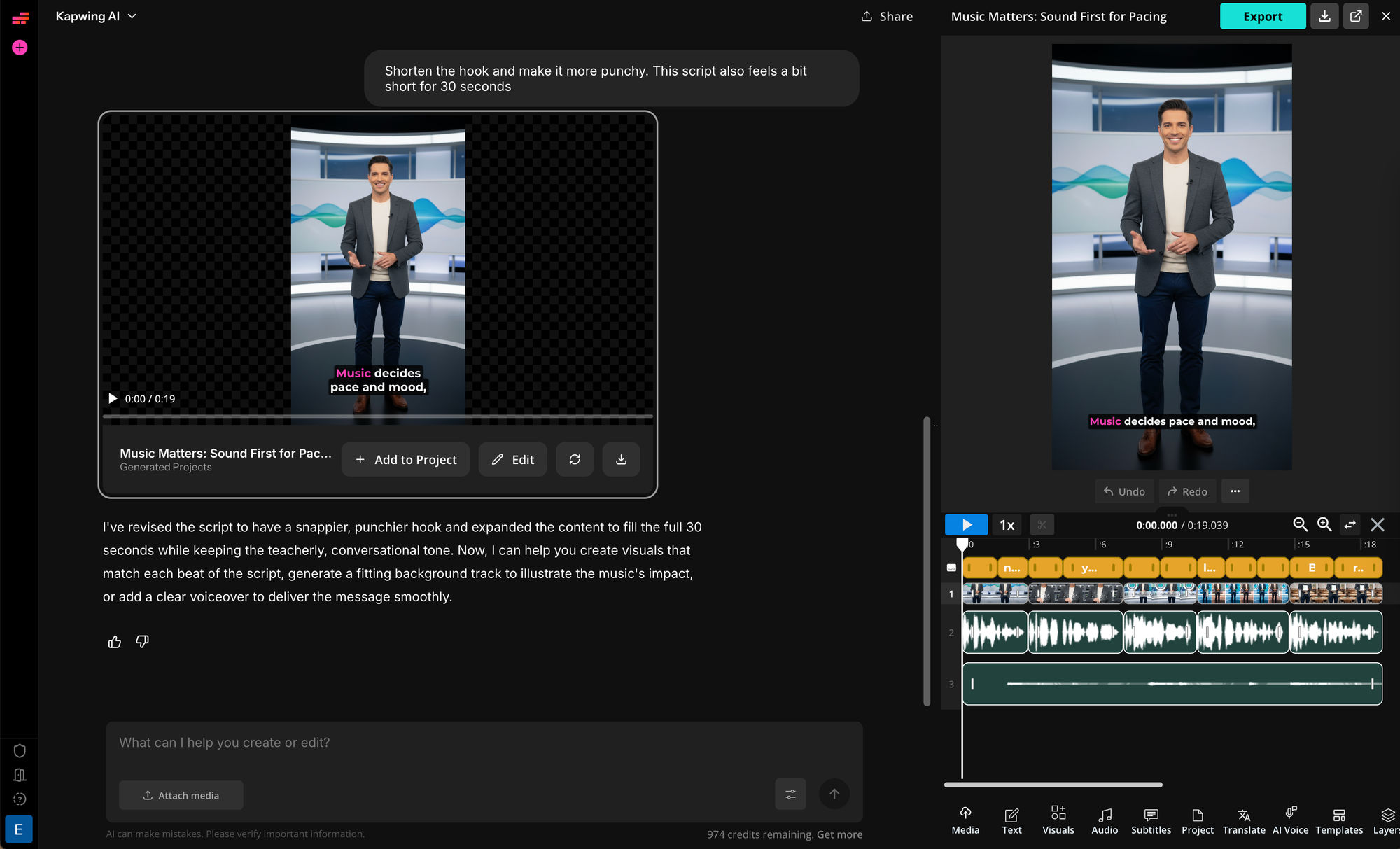This screenshot has width=1400, height=849.
Task: Download the generated project video
Action: tap(621, 460)
